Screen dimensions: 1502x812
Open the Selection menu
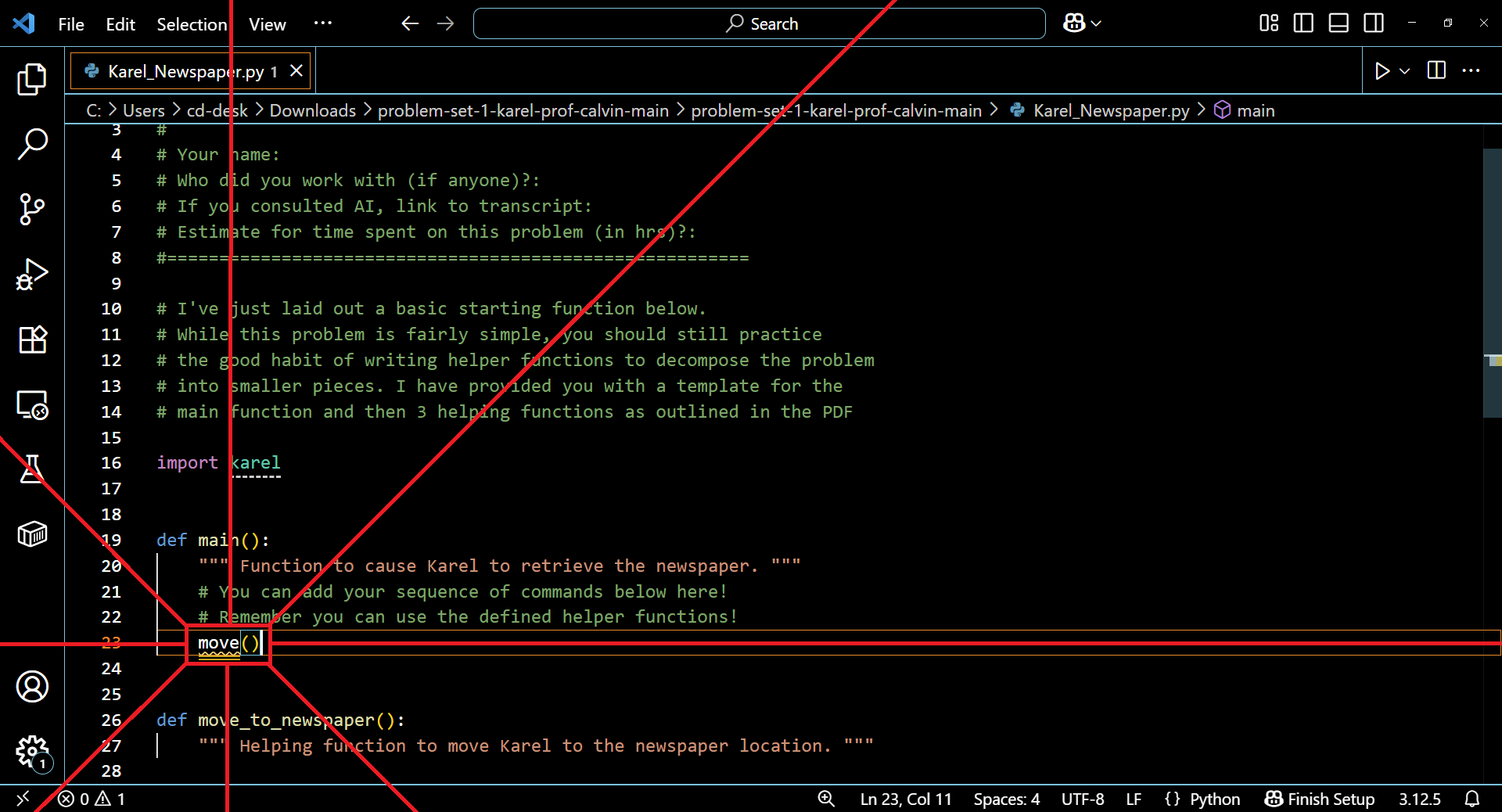pos(192,24)
